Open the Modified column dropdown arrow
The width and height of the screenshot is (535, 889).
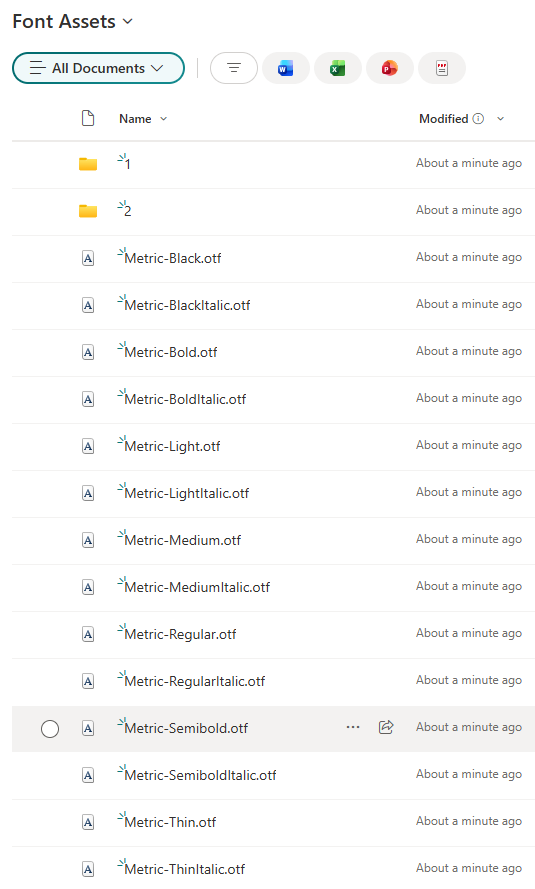pos(500,118)
